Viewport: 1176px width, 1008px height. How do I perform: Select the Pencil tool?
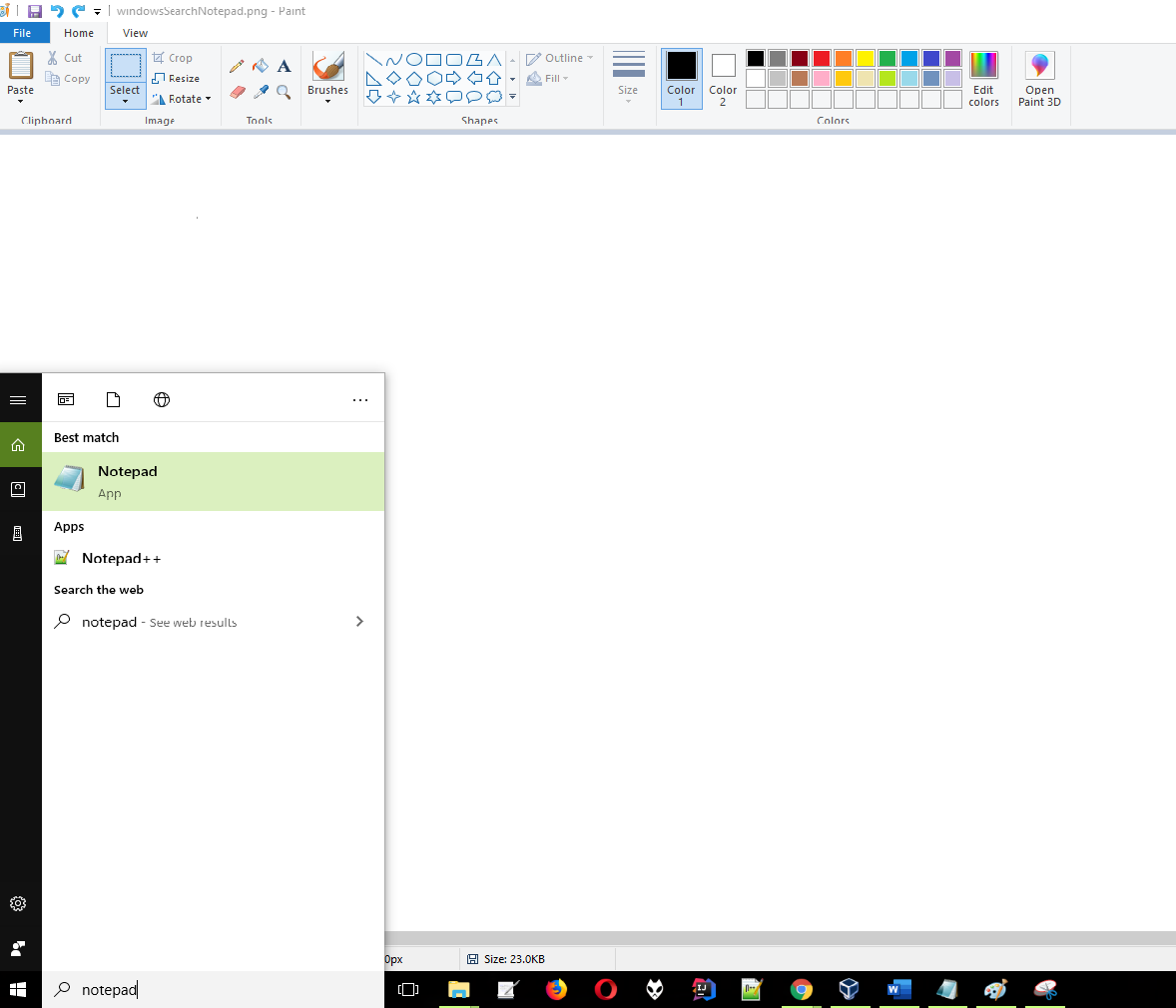(237, 66)
